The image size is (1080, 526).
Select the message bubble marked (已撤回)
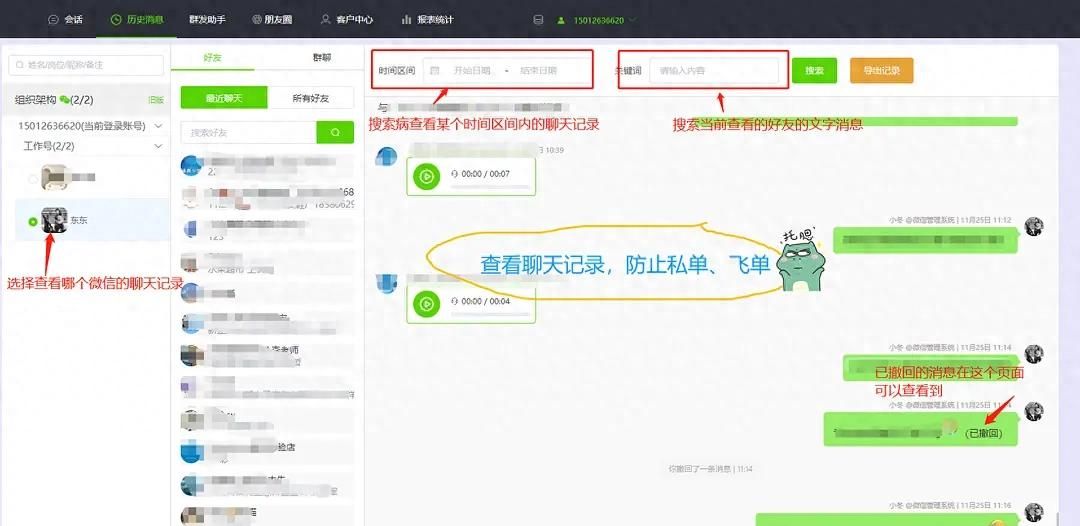tap(921, 432)
